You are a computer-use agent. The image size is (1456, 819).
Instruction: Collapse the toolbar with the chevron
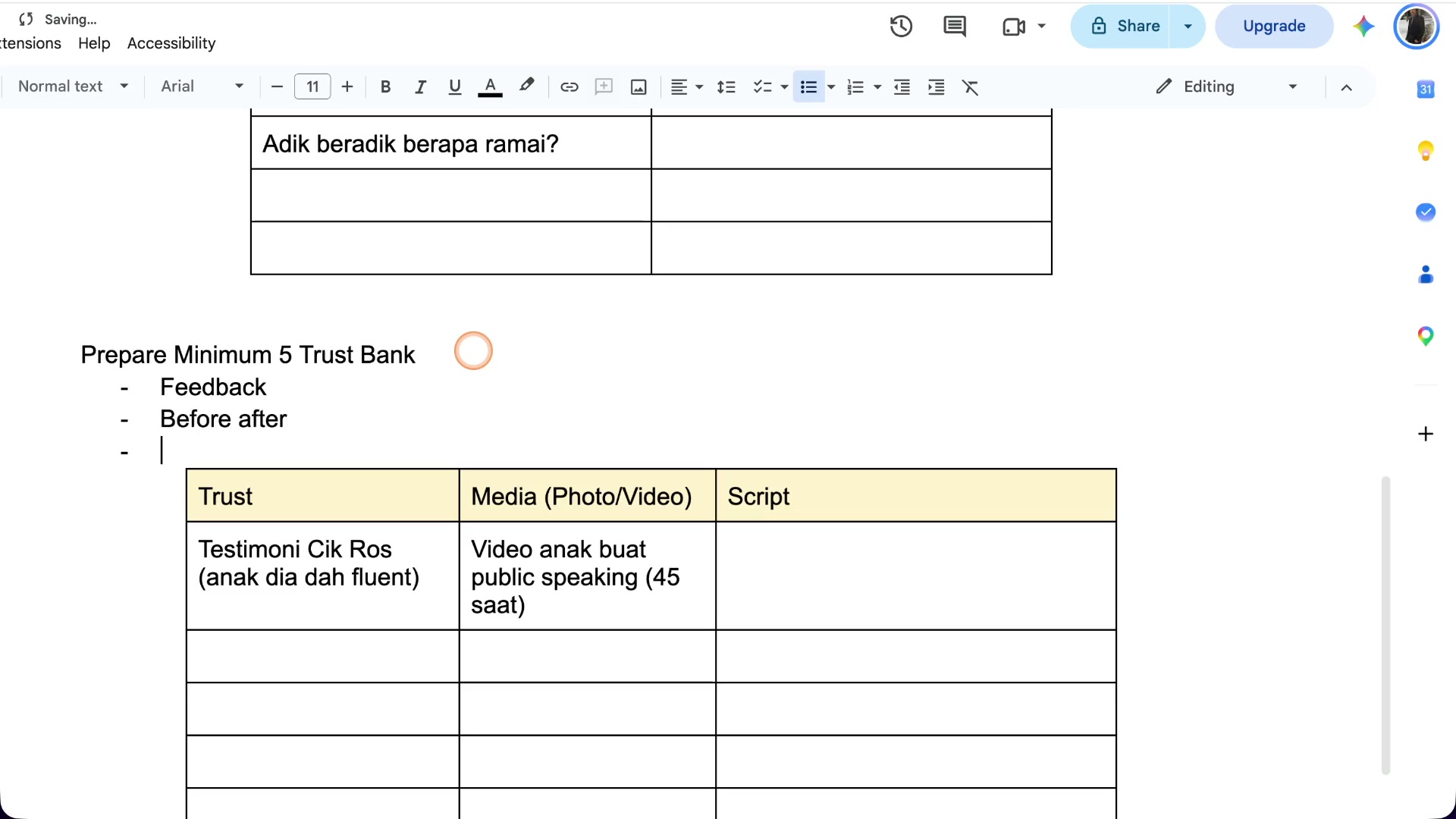[1346, 87]
